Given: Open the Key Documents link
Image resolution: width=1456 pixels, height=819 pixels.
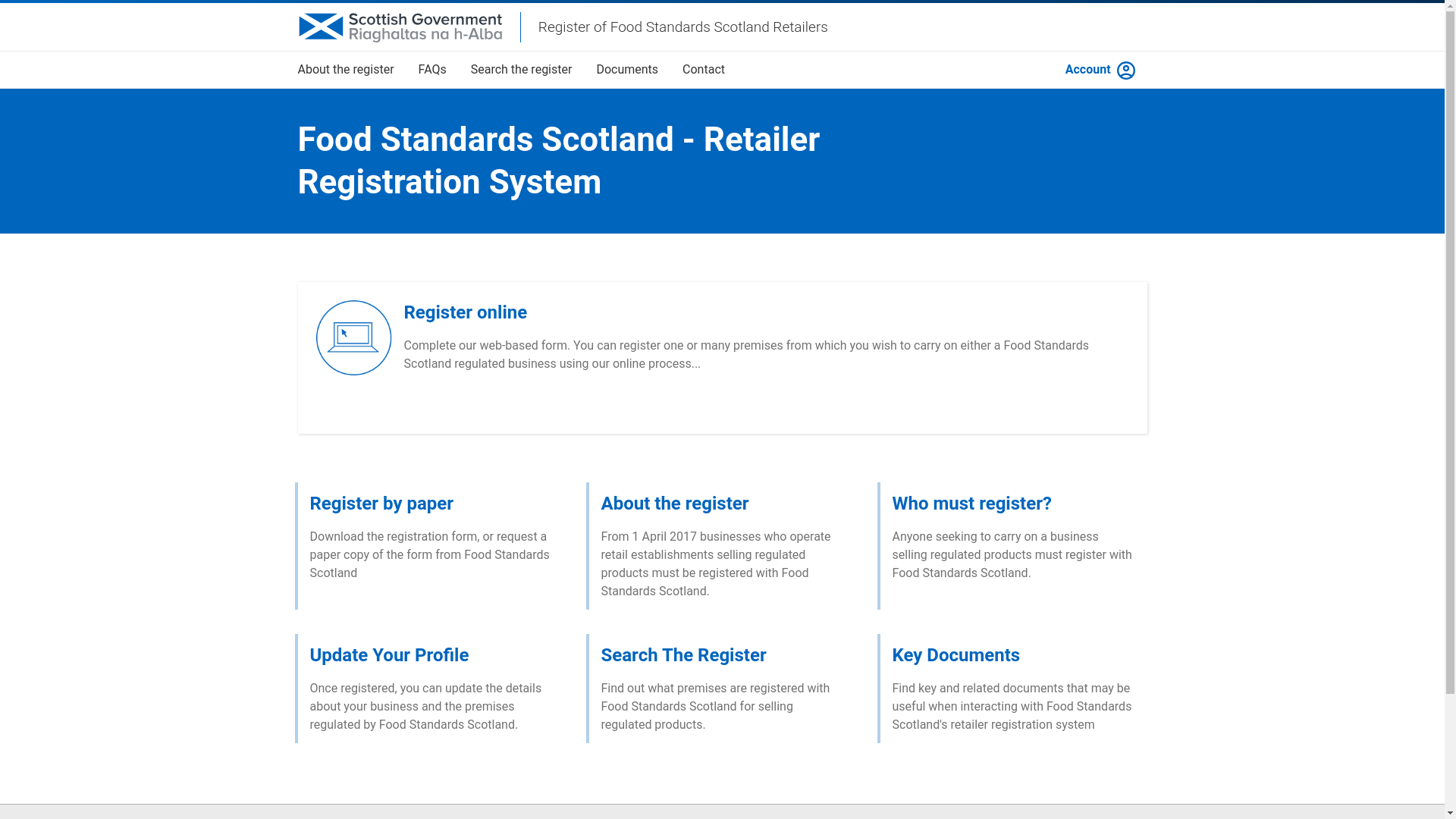Looking at the screenshot, I should 955,655.
